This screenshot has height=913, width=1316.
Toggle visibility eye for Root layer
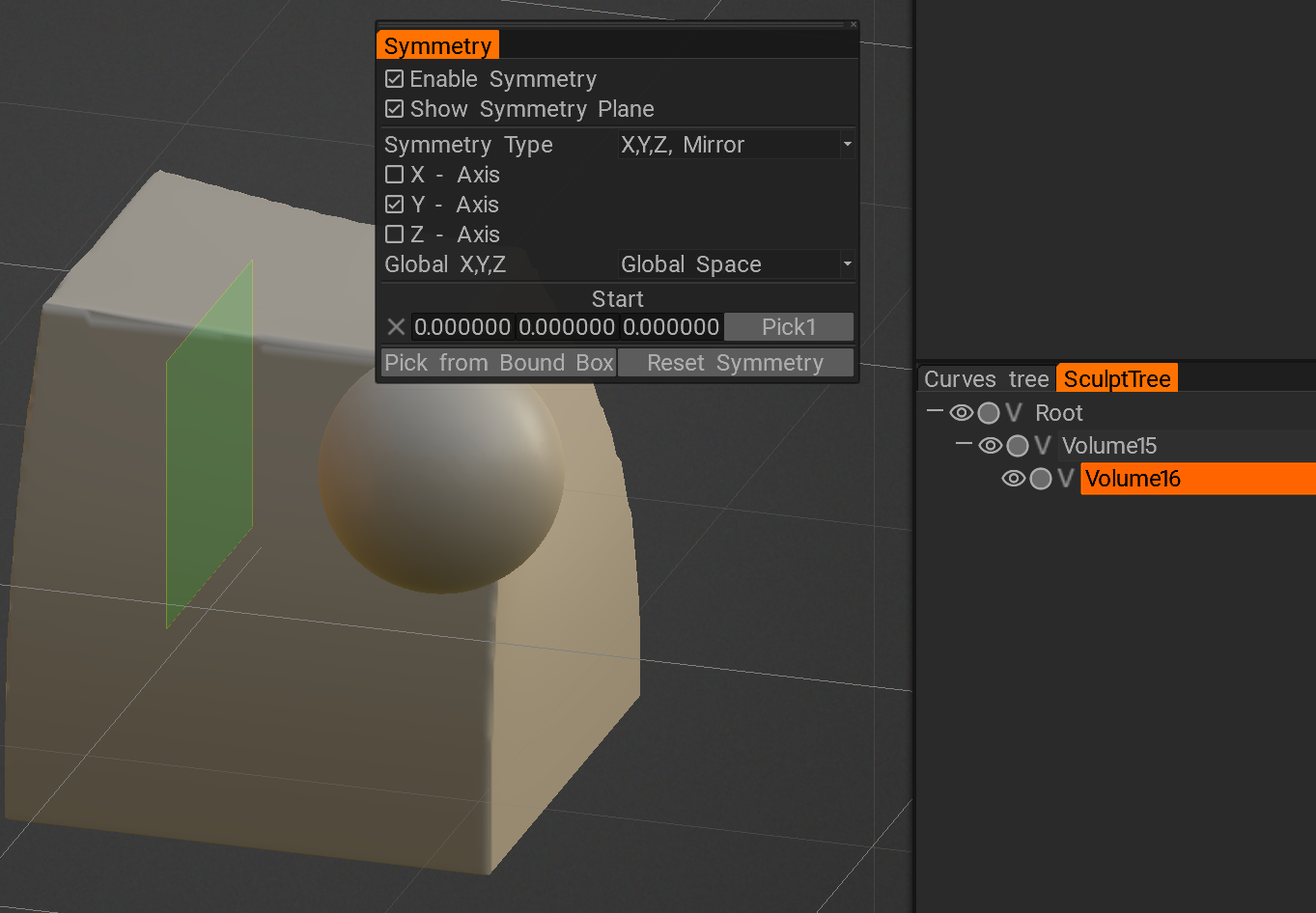click(x=961, y=413)
